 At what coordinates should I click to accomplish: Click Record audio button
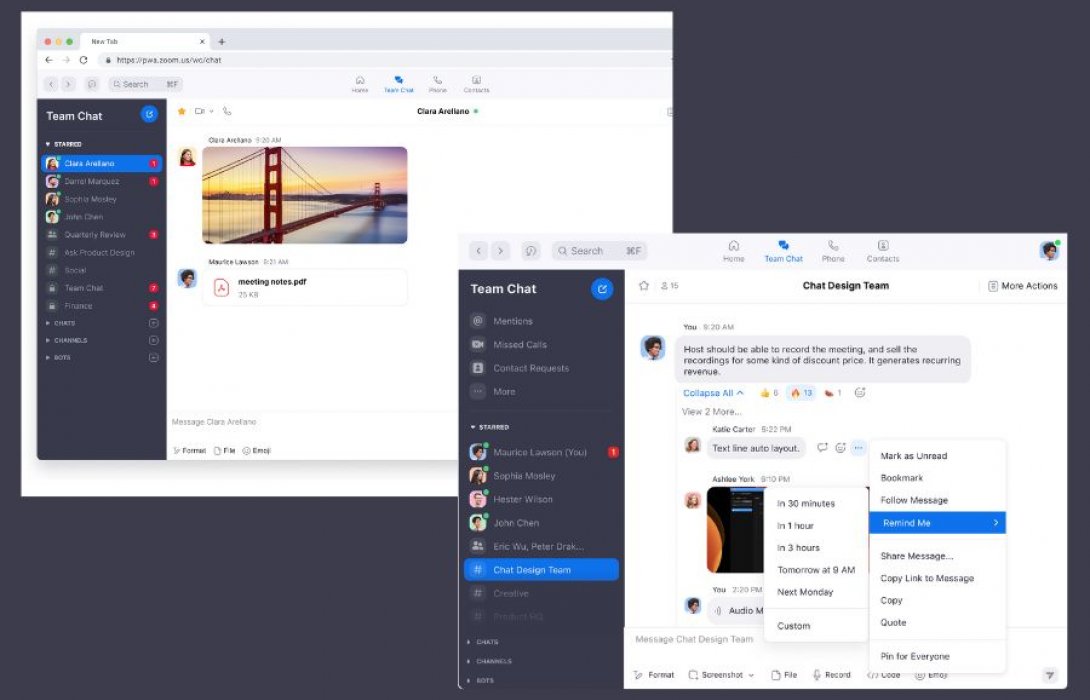click(831, 675)
